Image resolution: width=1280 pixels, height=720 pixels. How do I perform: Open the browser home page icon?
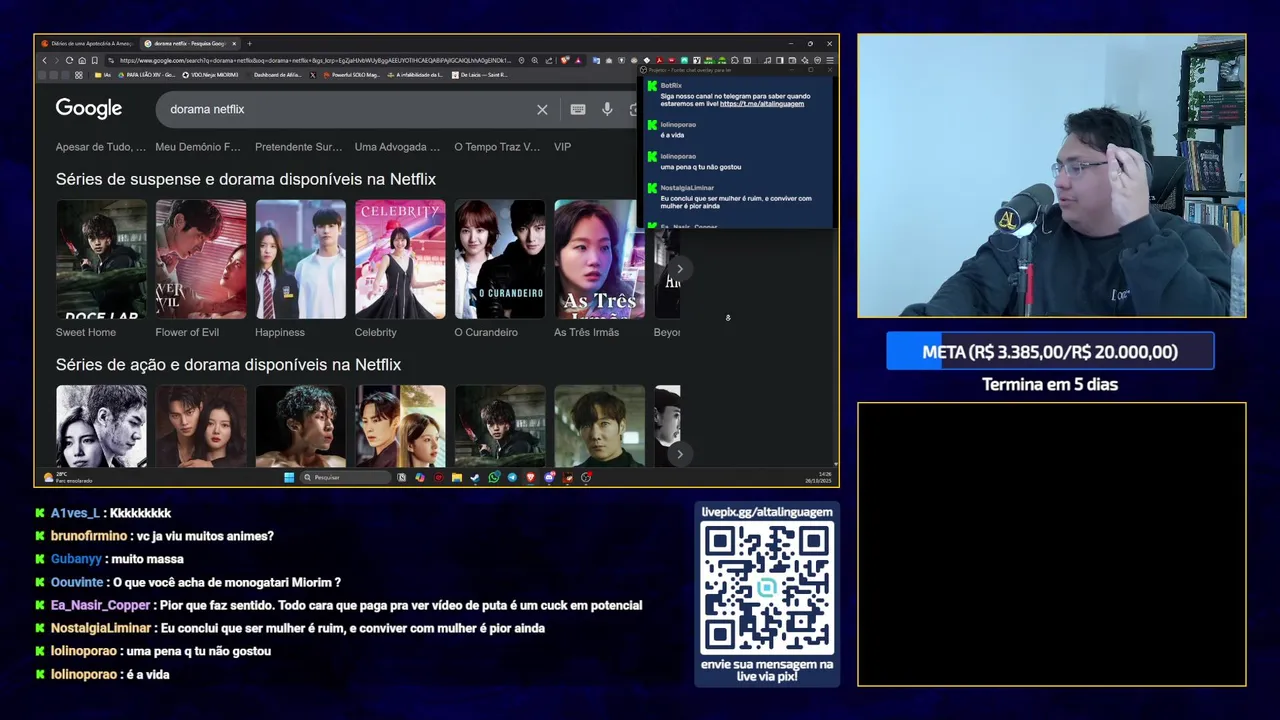(82, 60)
